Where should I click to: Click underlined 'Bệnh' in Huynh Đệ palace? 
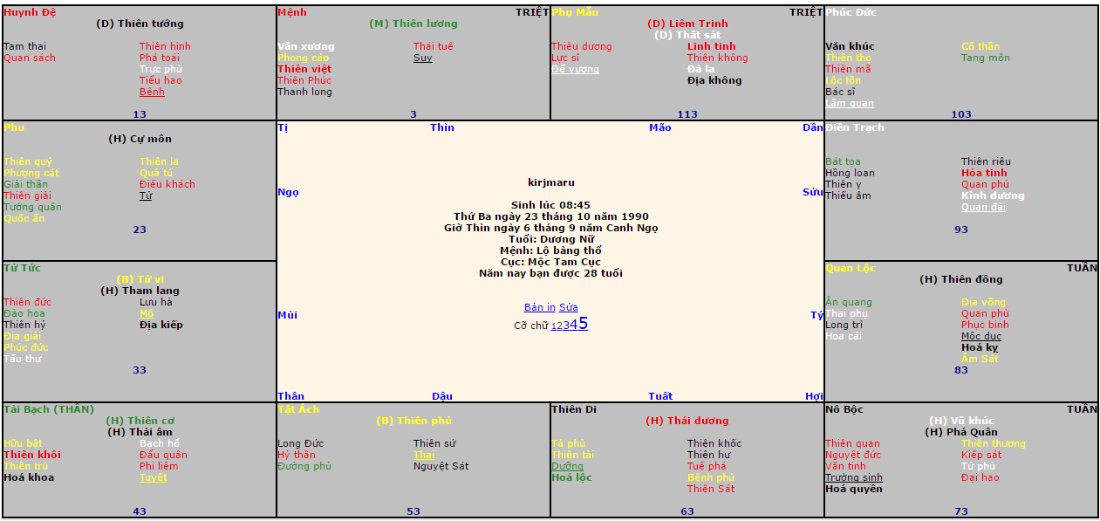tap(152, 92)
